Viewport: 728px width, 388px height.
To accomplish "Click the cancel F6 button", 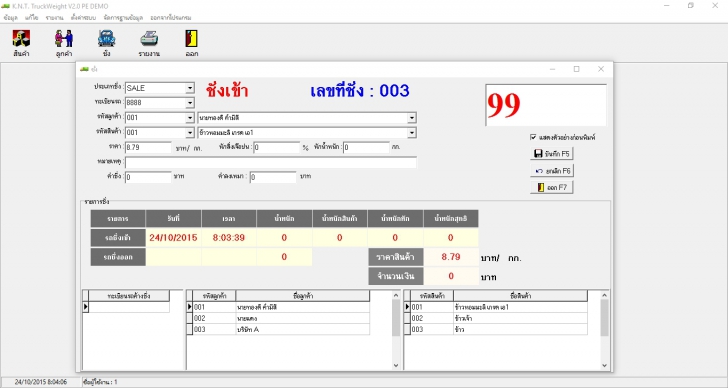I will click(x=552, y=171).
